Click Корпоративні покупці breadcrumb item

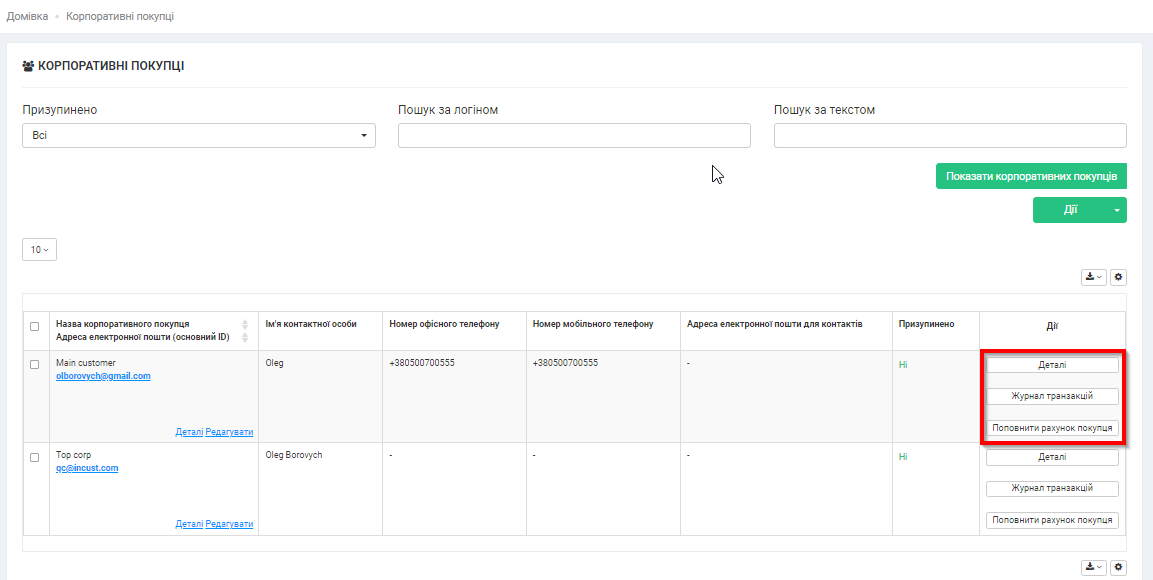(120, 16)
